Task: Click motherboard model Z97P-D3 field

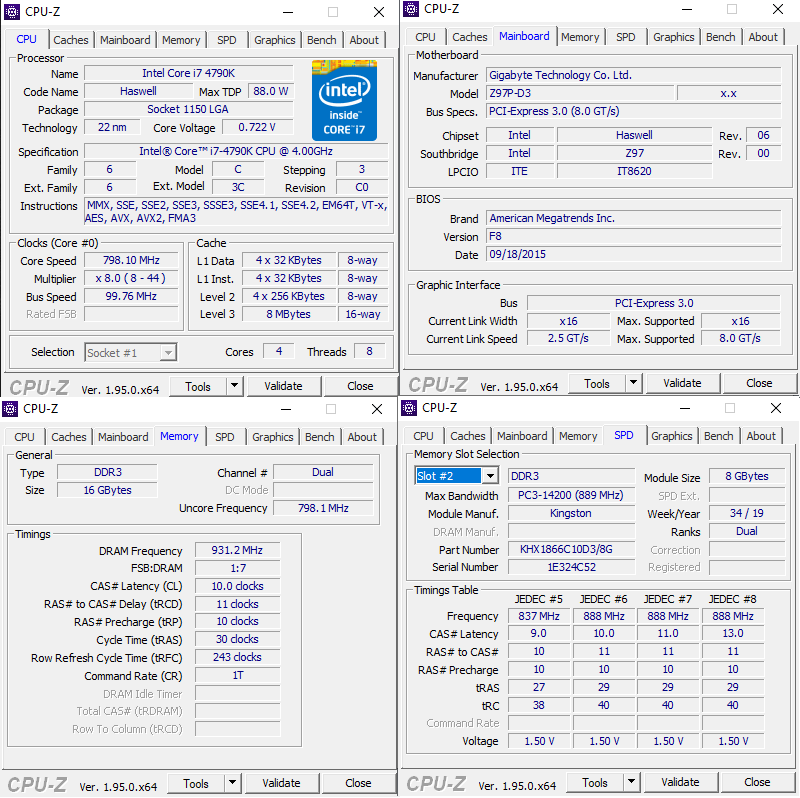Action: point(580,93)
